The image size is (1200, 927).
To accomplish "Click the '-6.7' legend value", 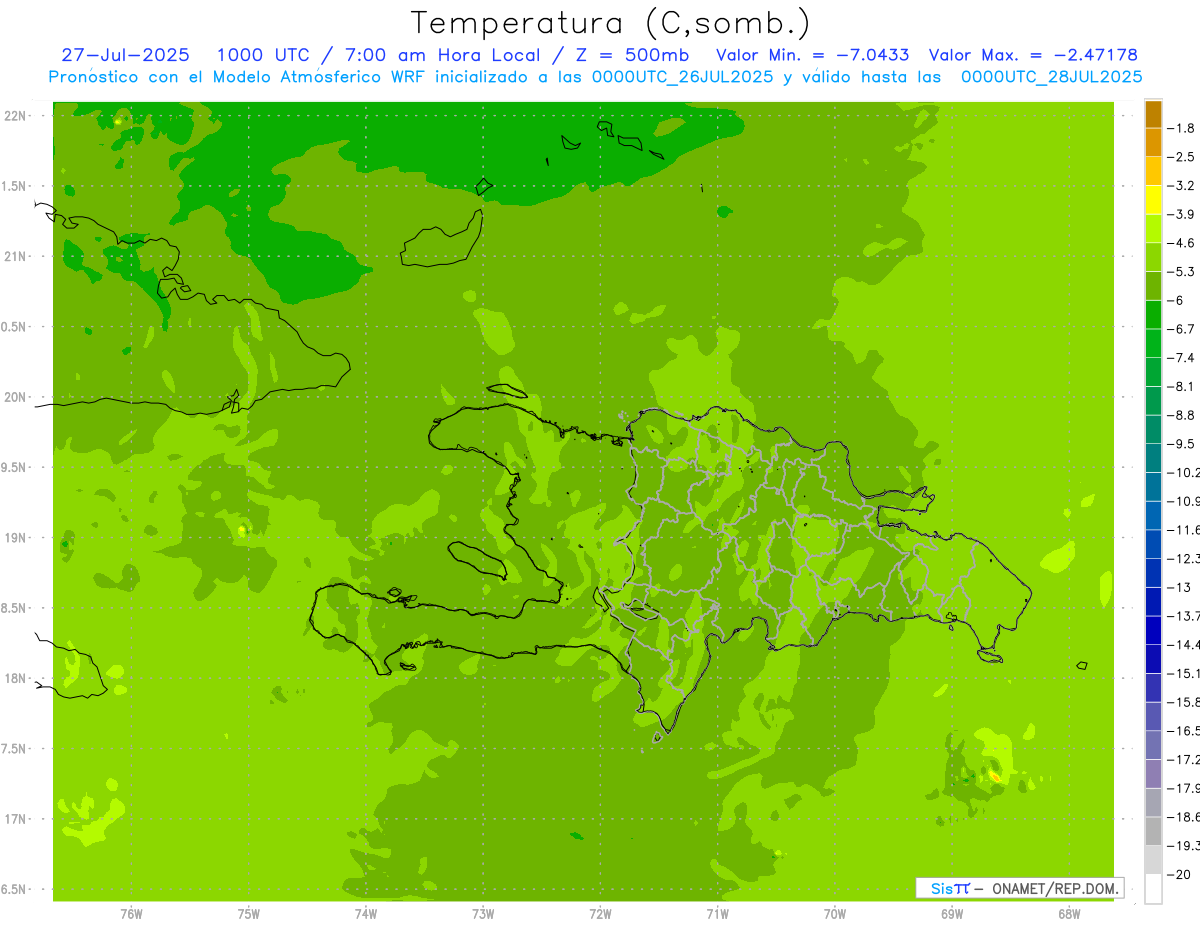I will [1182, 329].
